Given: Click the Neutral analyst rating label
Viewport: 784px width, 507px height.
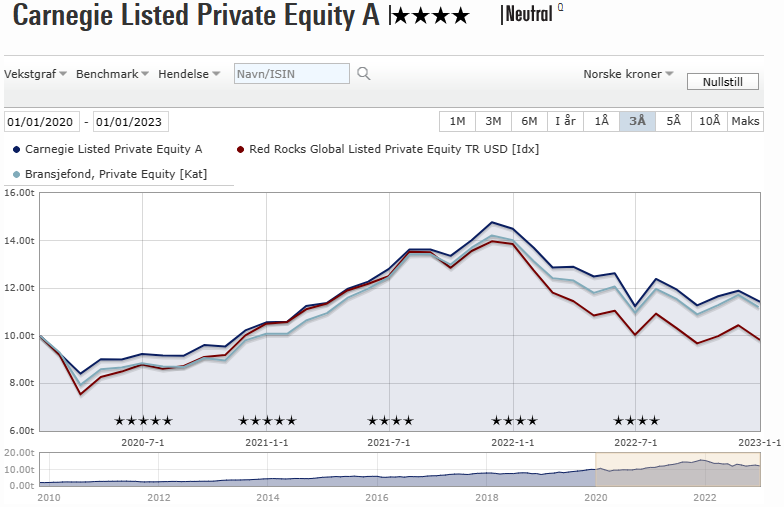Looking at the screenshot, I should coord(528,14).
